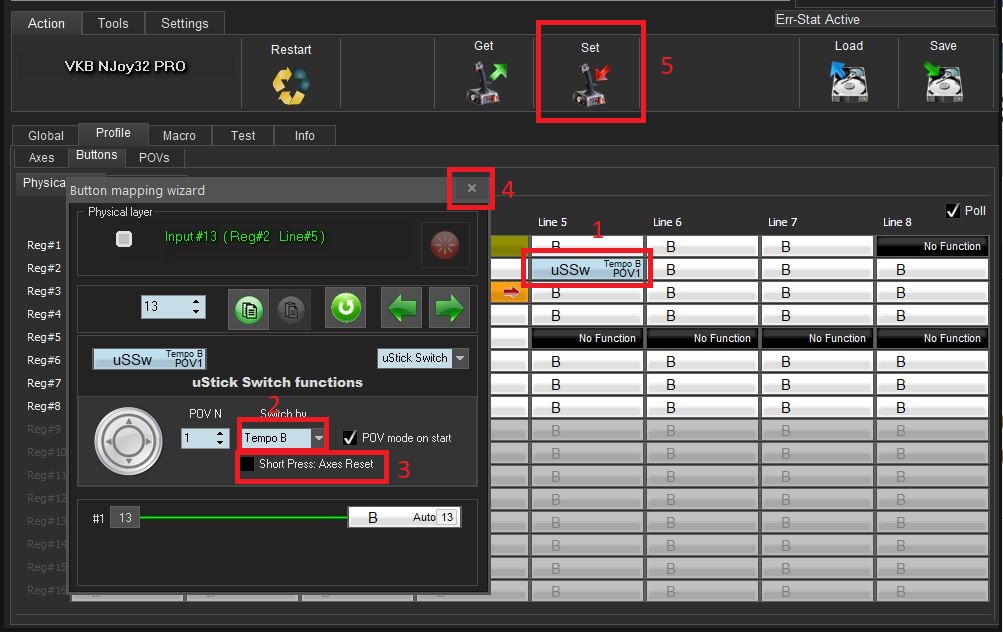Increase the POV N stepper value
This screenshot has width=1003, height=632.
220,433
